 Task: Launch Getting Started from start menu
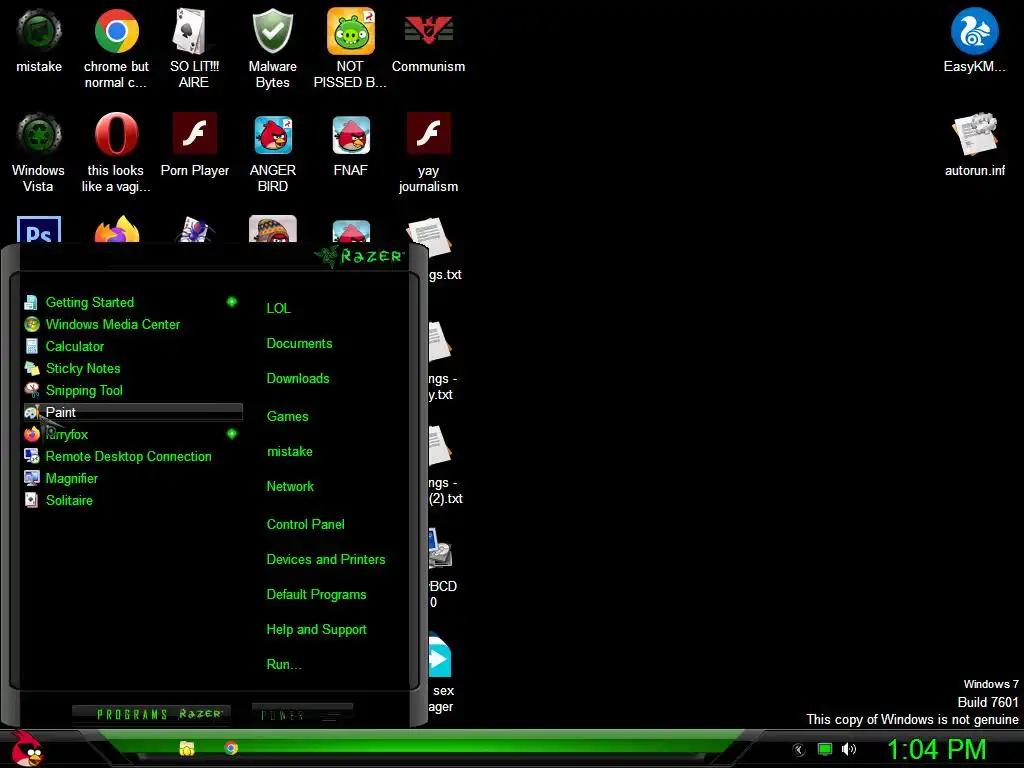tap(133, 302)
